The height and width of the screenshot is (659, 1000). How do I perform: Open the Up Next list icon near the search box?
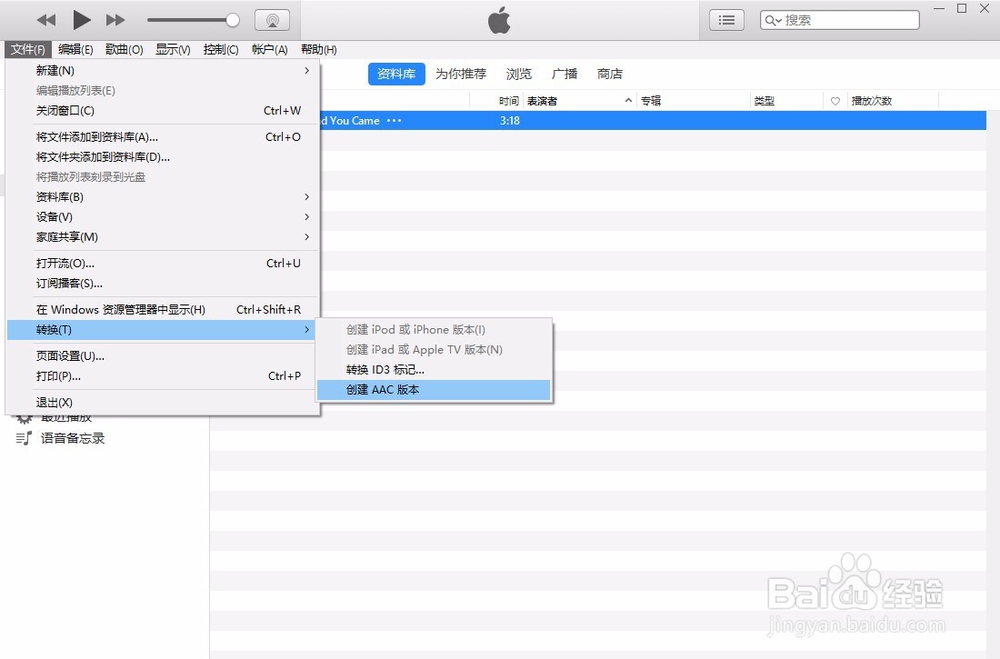click(726, 19)
